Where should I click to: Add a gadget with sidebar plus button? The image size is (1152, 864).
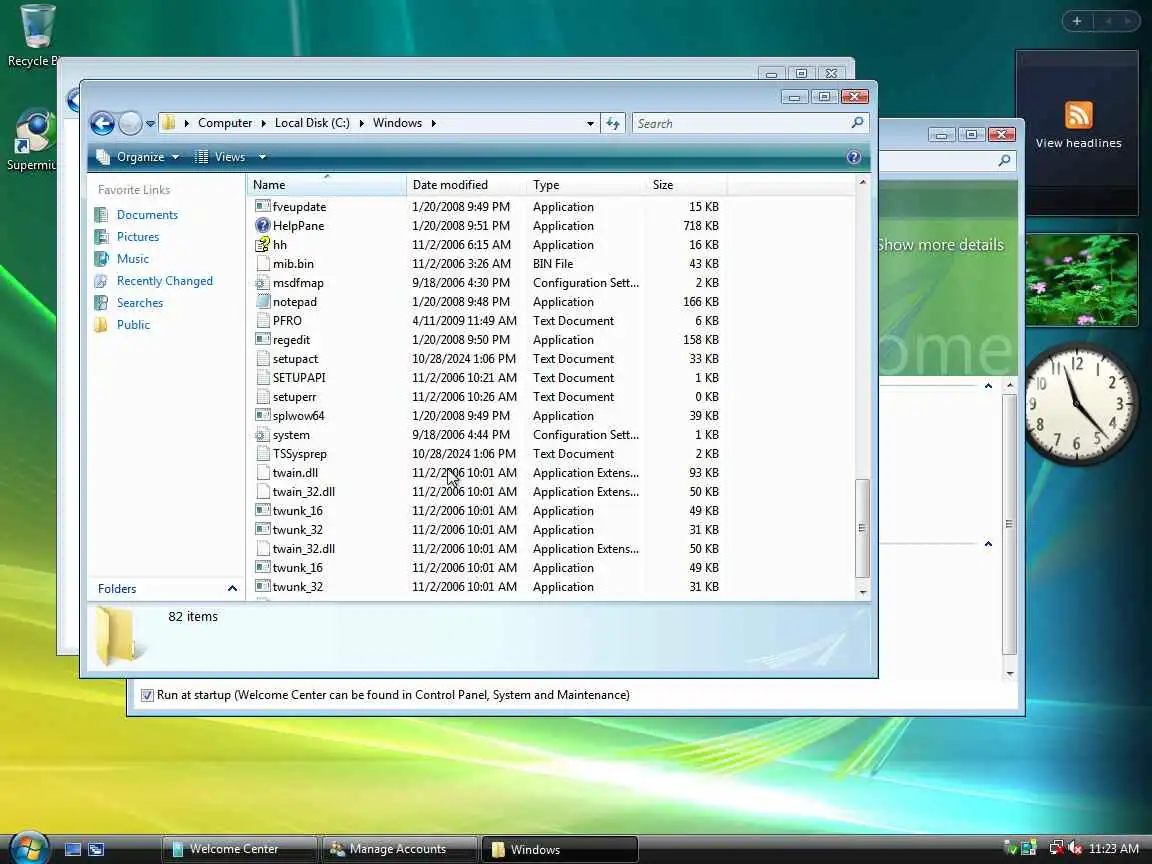pos(1077,21)
